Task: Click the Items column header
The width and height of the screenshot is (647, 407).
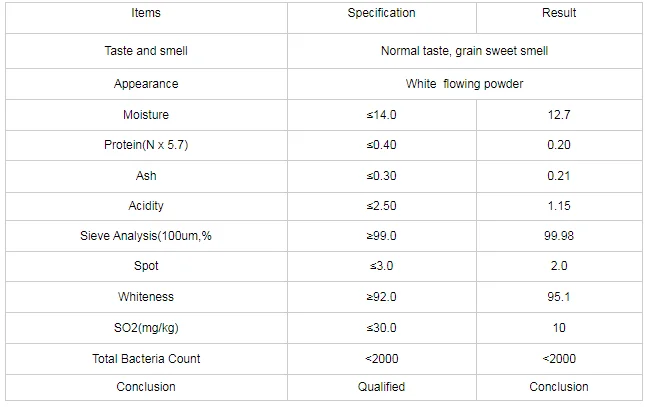Action: point(145,13)
